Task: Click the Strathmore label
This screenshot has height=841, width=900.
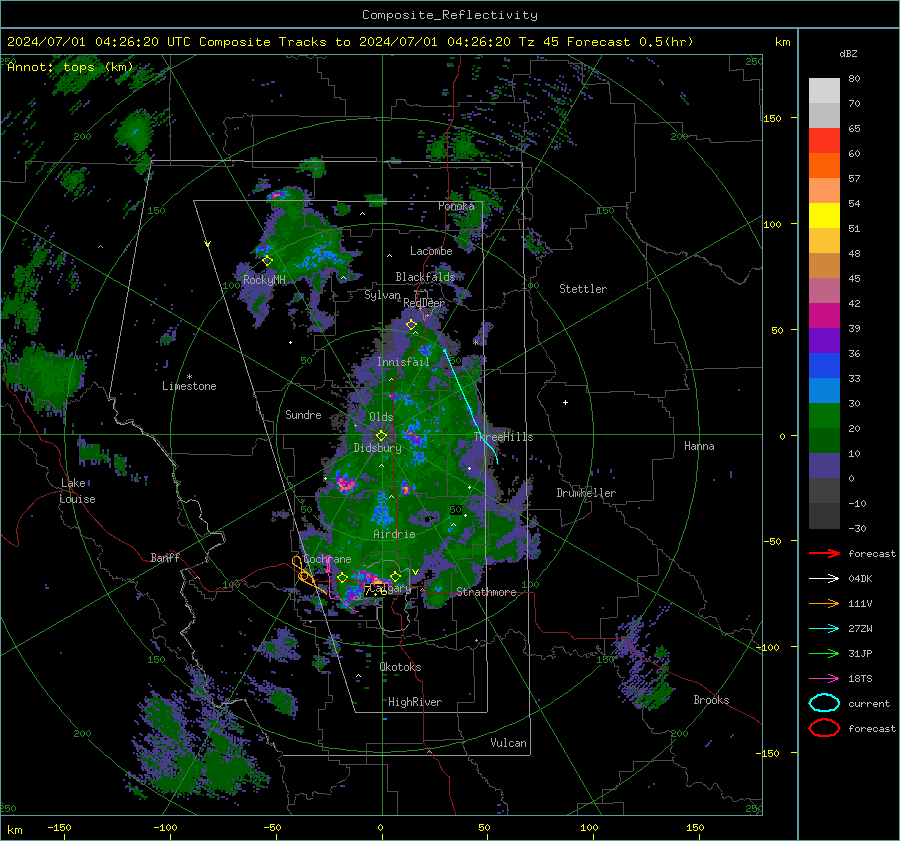Action: point(486,592)
